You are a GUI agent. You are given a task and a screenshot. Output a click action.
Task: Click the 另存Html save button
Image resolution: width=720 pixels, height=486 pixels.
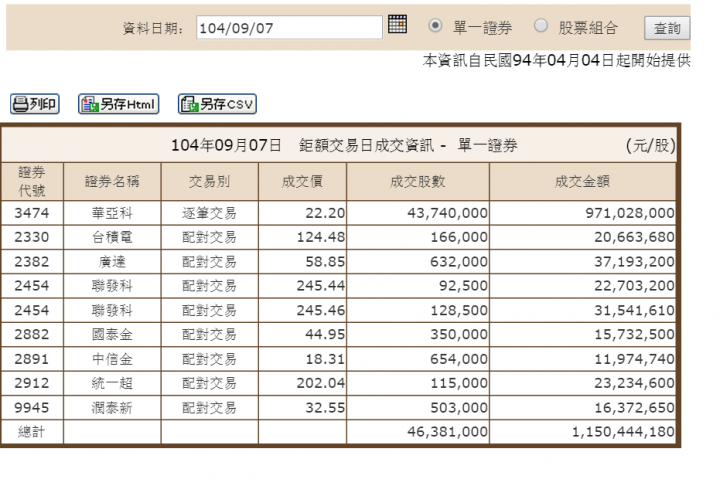pyautogui.click(x=118, y=104)
